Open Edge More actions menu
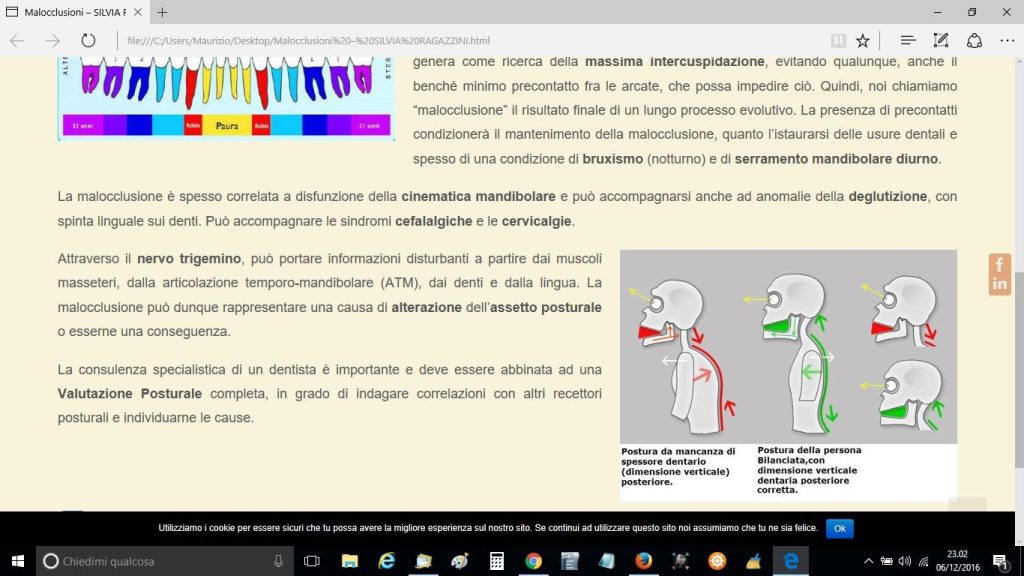 coord(1006,41)
